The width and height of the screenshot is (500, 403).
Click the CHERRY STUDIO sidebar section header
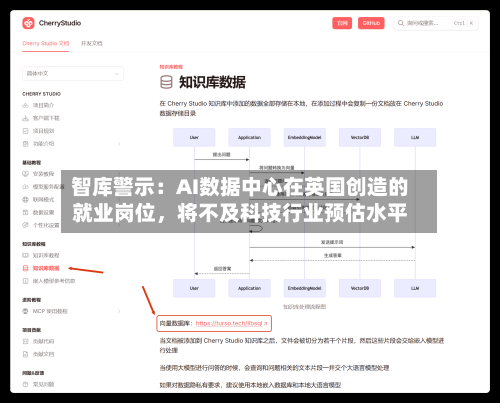pyautogui.click(x=42, y=94)
